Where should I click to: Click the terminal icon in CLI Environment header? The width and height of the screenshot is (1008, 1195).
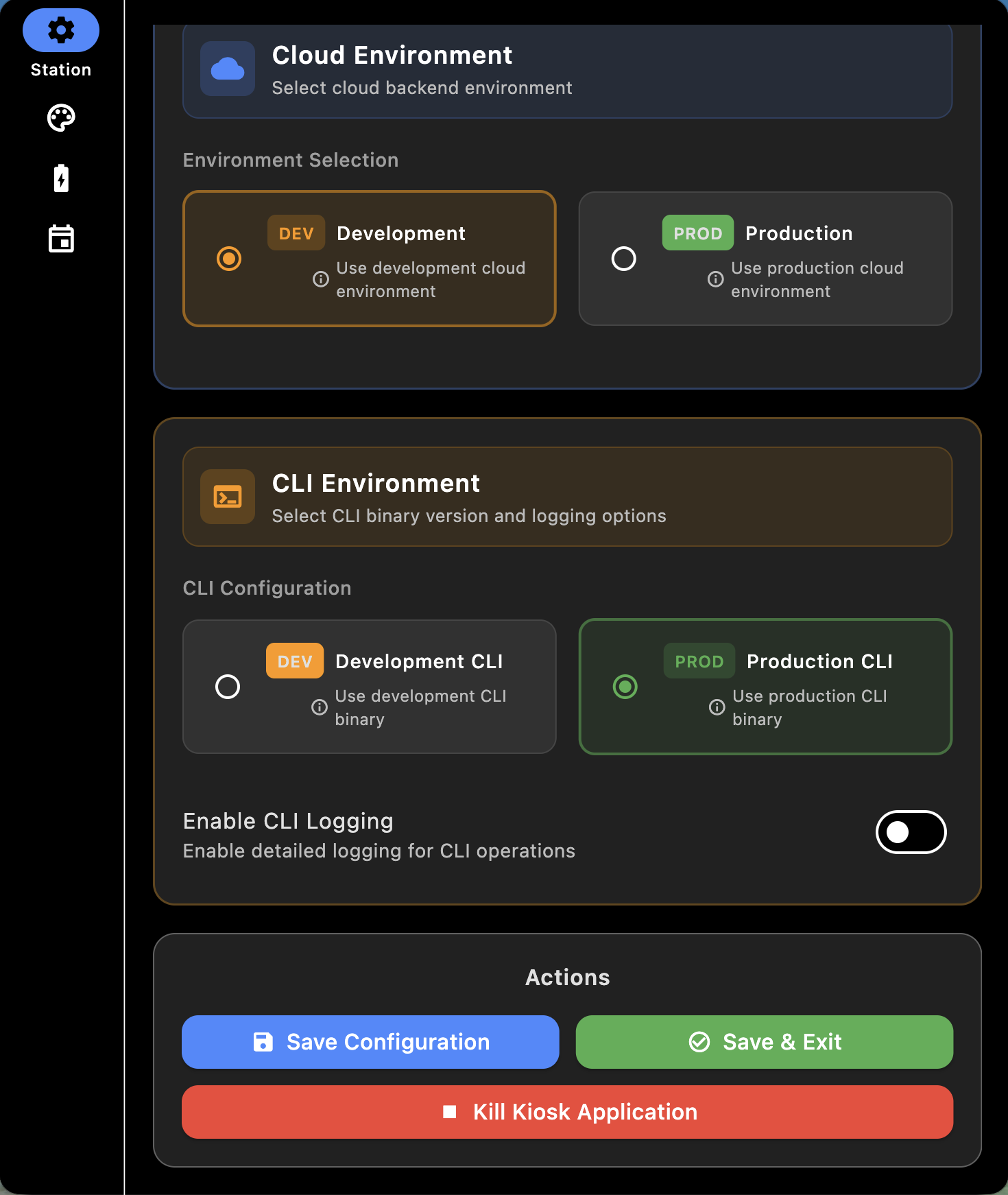(228, 497)
